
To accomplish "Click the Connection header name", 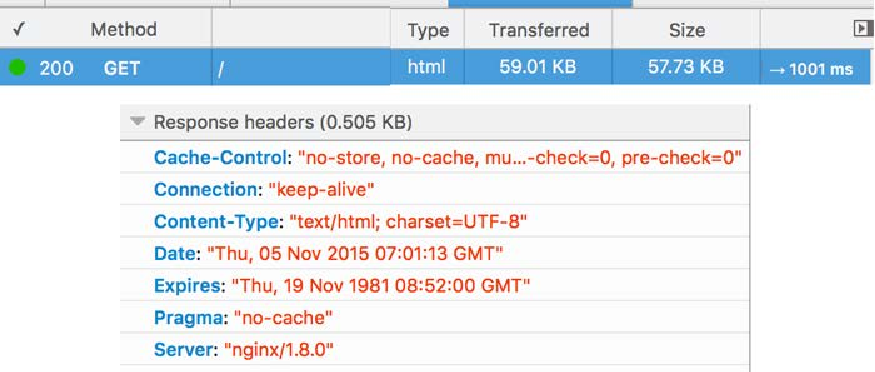I will (x=205, y=190).
